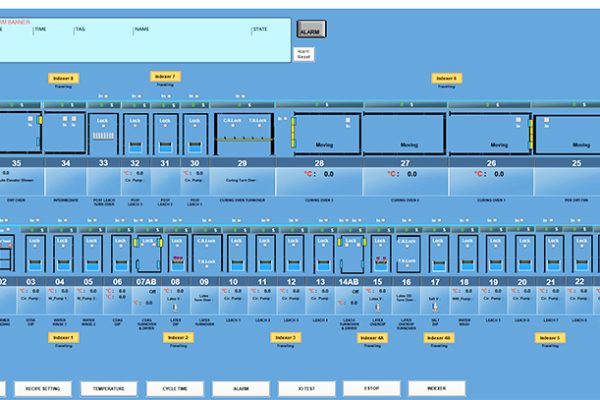
Task: Open the IO TEST screen
Action: 307,389
